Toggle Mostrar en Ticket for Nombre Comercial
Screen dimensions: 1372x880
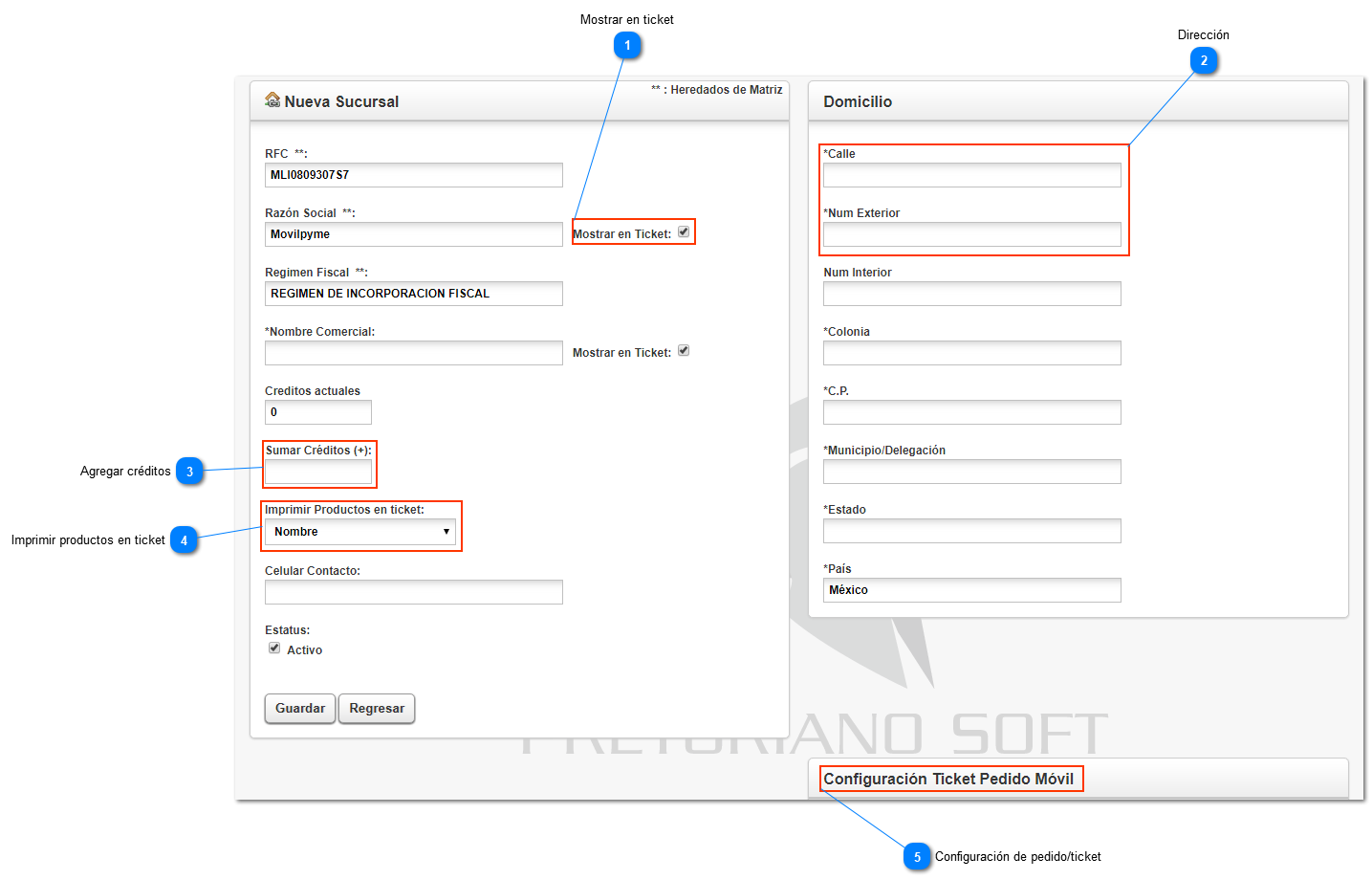(684, 350)
